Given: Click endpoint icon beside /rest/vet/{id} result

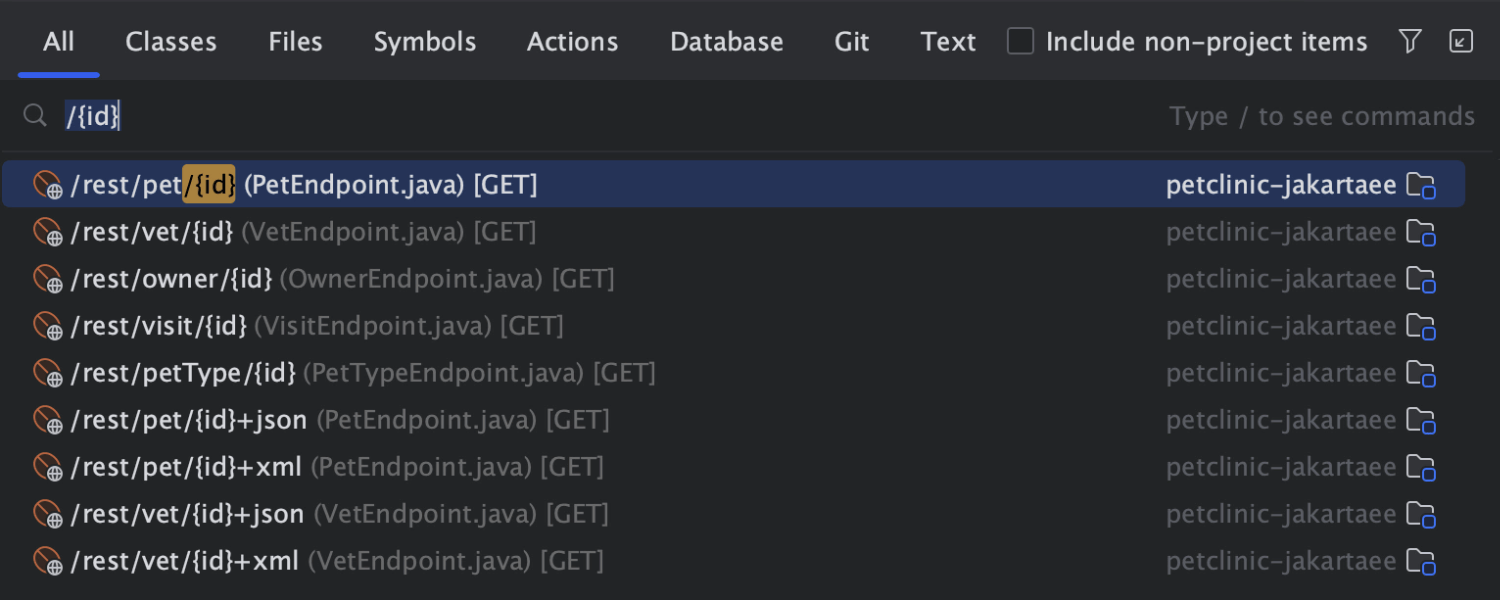Looking at the screenshot, I should pyautogui.click(x=47, y=232).
